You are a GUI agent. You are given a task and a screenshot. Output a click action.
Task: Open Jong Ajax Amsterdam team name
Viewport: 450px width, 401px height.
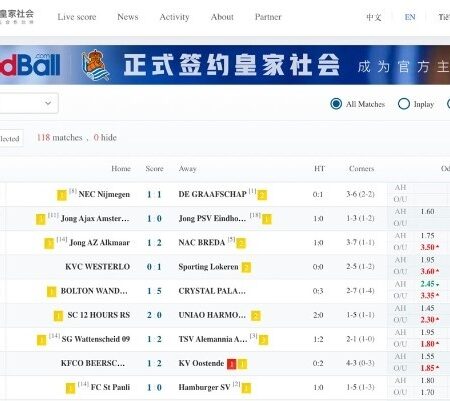95,219
